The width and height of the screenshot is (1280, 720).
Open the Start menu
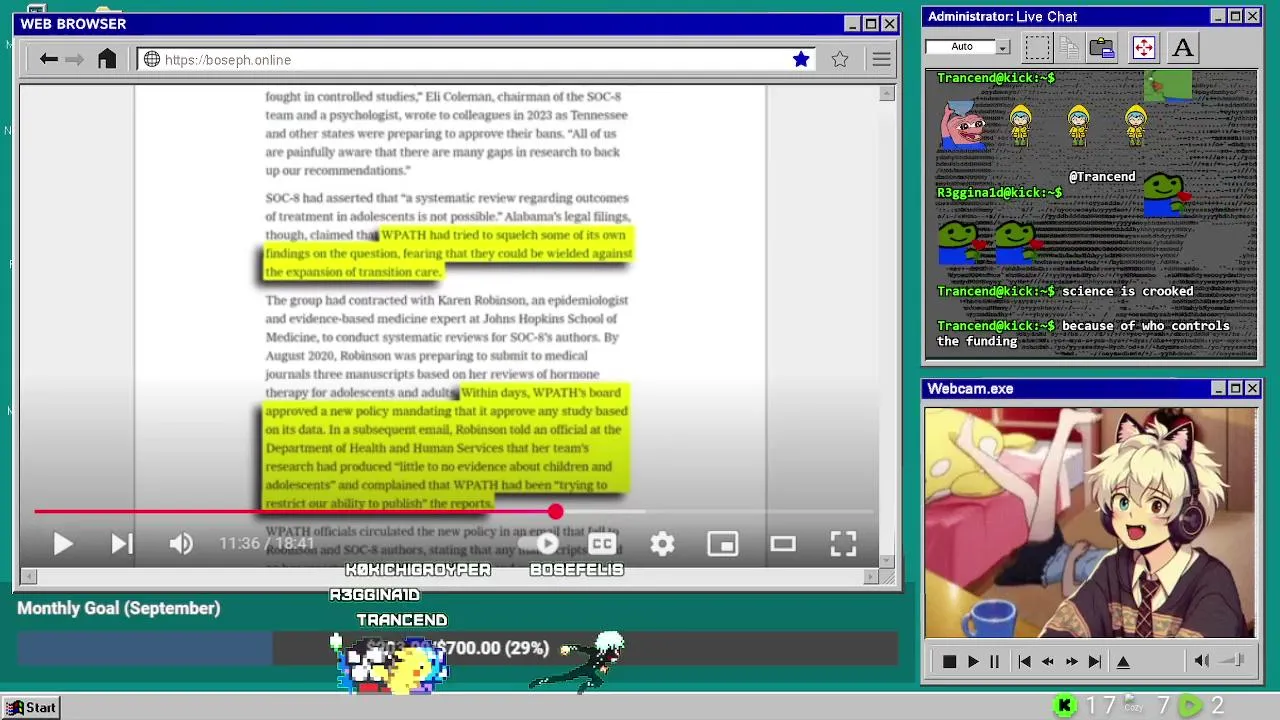(x=31, y=707)
